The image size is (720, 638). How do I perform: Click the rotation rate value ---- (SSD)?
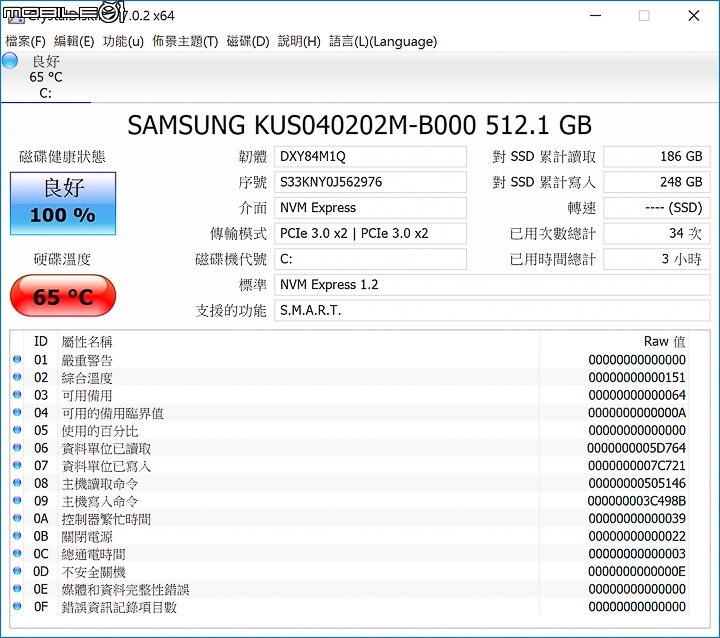pos(657,208)
